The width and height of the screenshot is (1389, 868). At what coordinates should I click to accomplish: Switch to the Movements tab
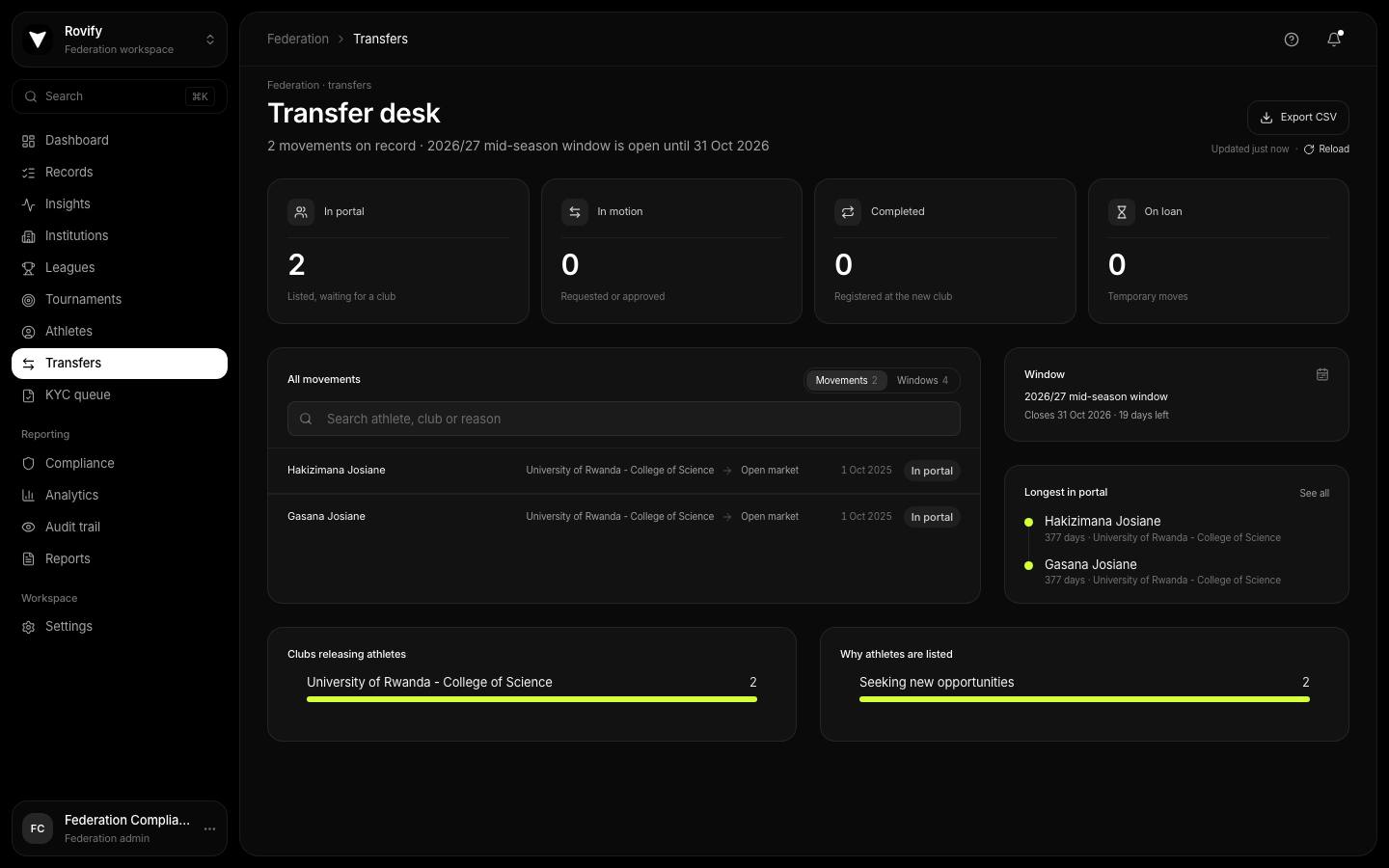click(846, 381)
